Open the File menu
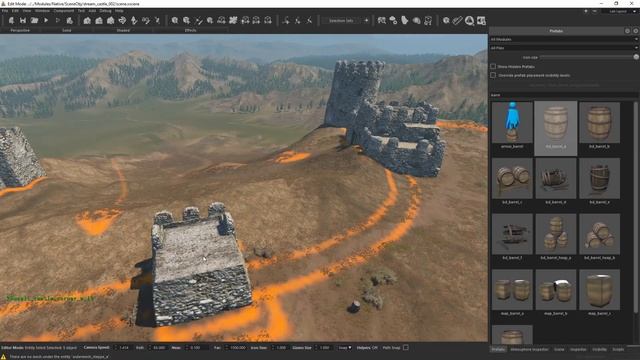Screen dimensions: 640x360 (x=5, y=11)
